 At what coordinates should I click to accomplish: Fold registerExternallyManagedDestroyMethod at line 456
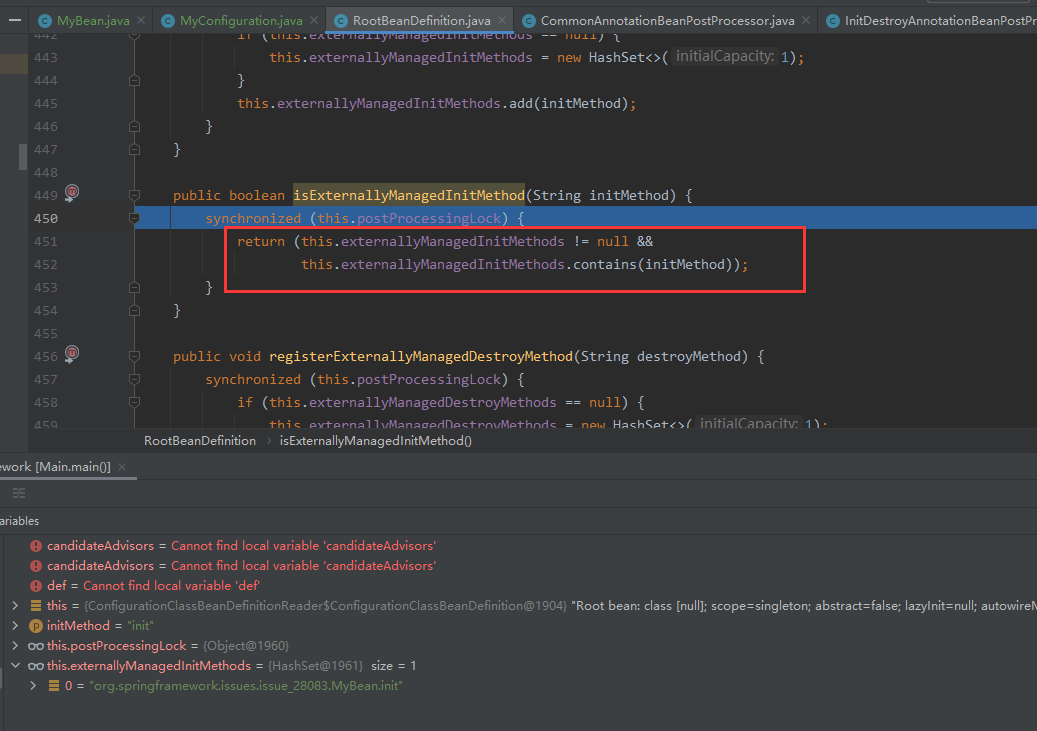click(x=134, y=357)
